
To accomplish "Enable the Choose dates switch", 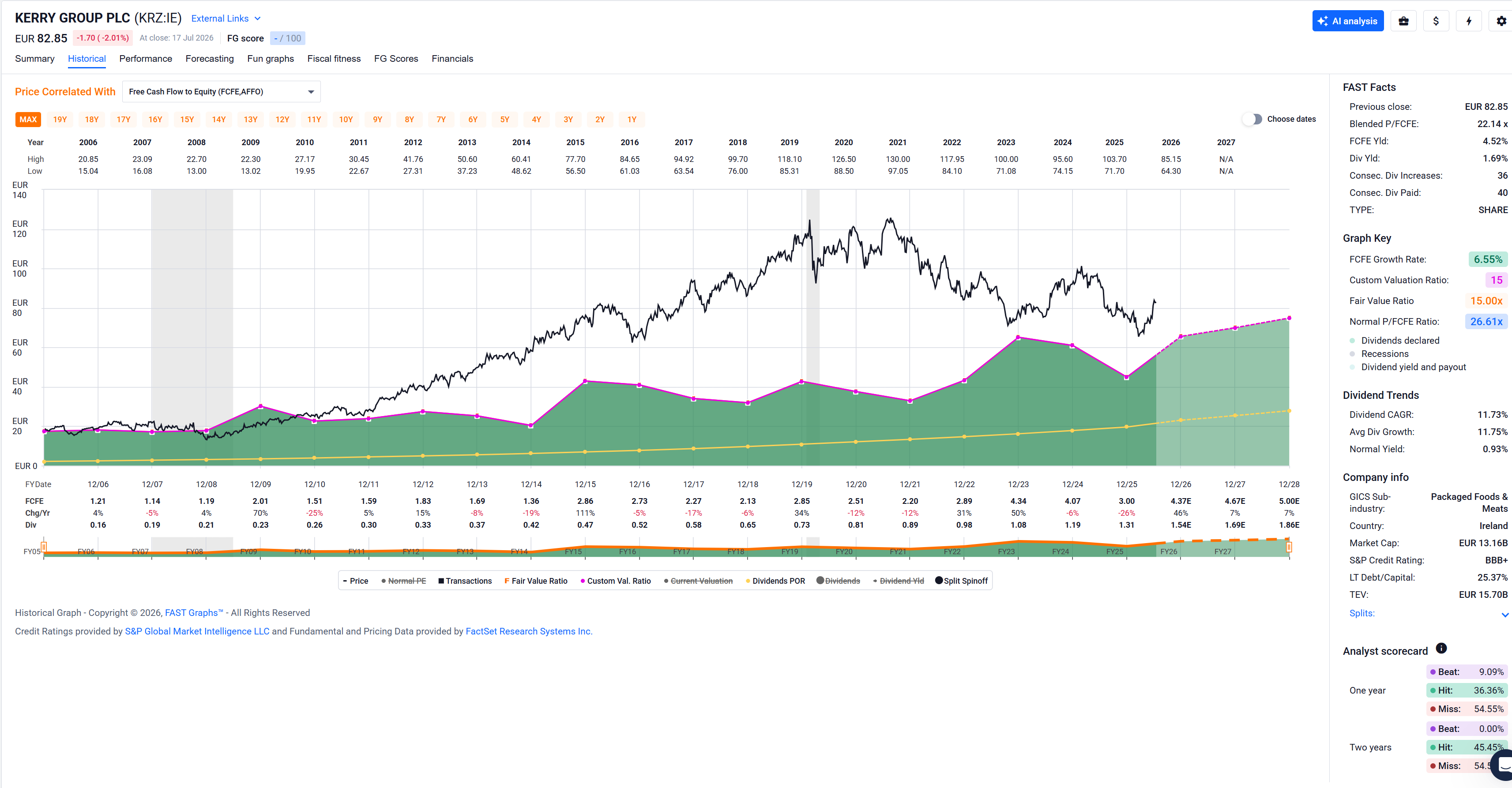I will coord(1252,119).
